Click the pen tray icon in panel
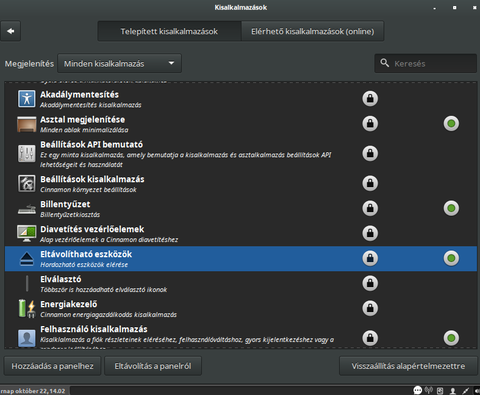Viewport: 480px width, 395px height. pyautogui.click(x=465, y=391)
